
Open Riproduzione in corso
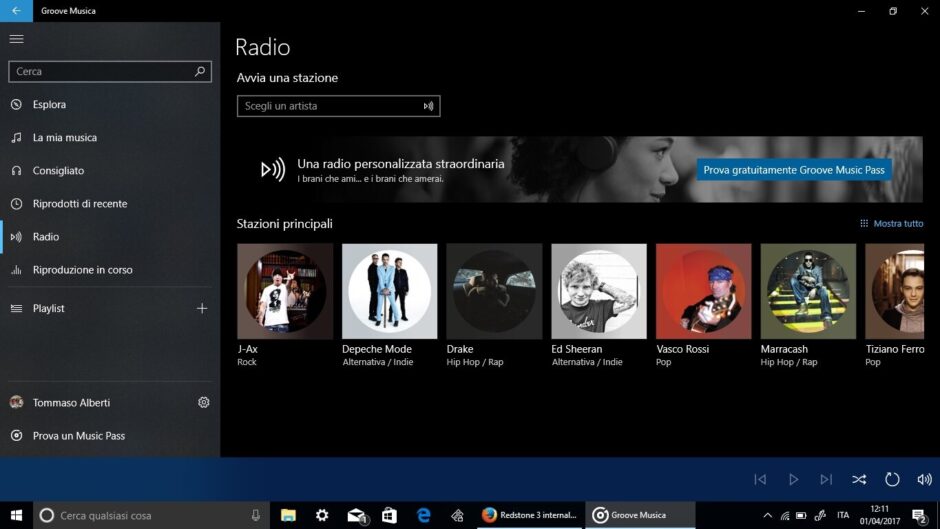(110, 269)
